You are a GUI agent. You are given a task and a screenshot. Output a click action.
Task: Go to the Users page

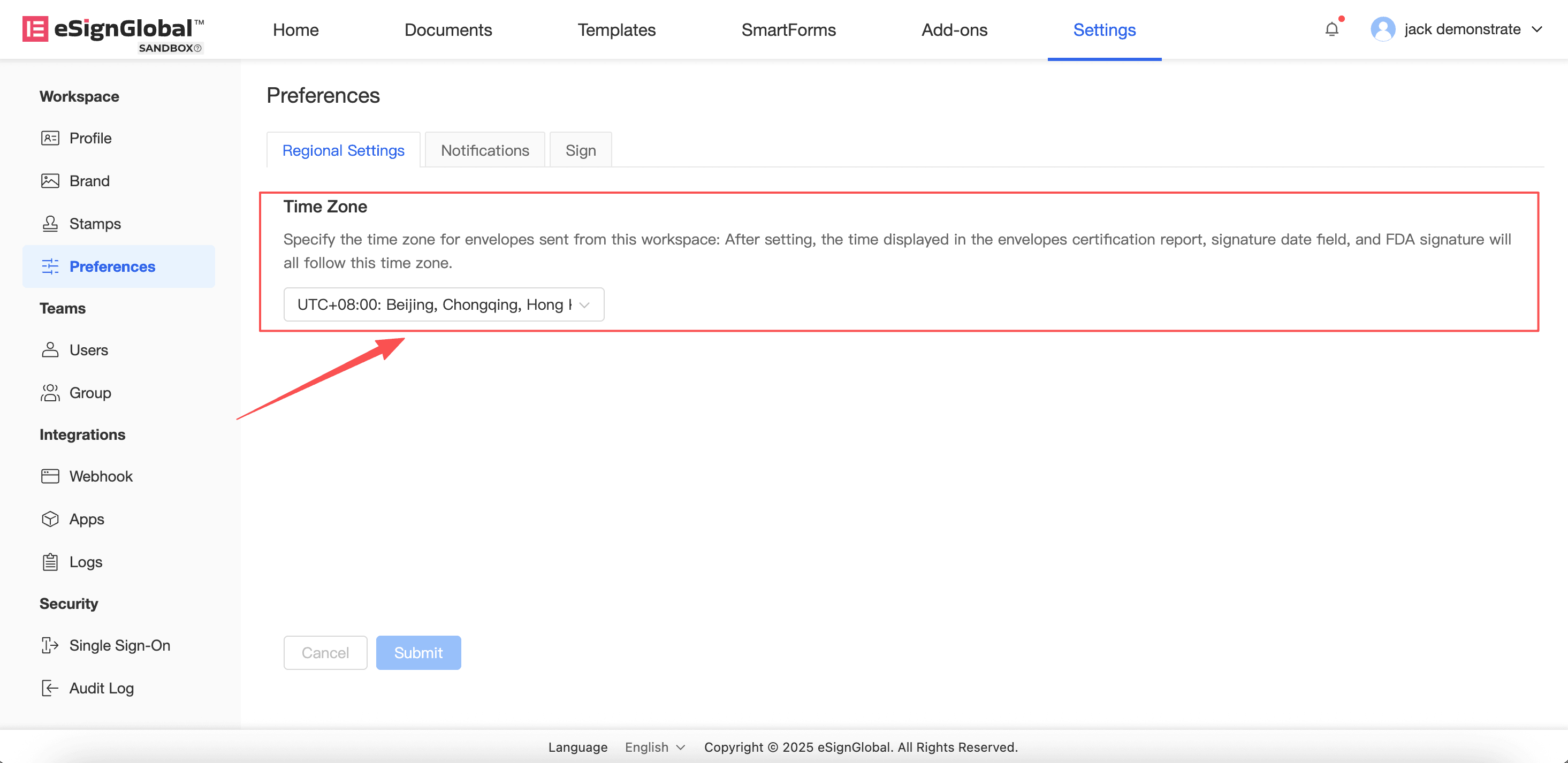88,350
